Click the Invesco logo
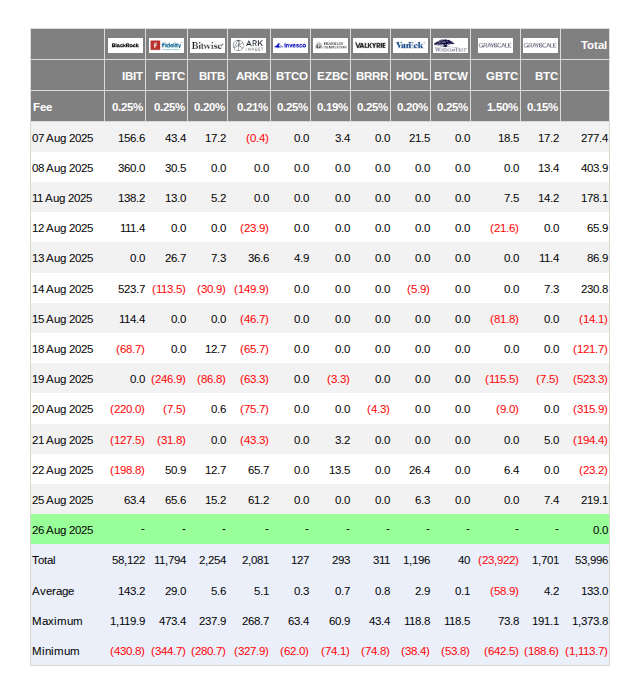The width and height of the screenshot is (637, 679). [290, 45]
